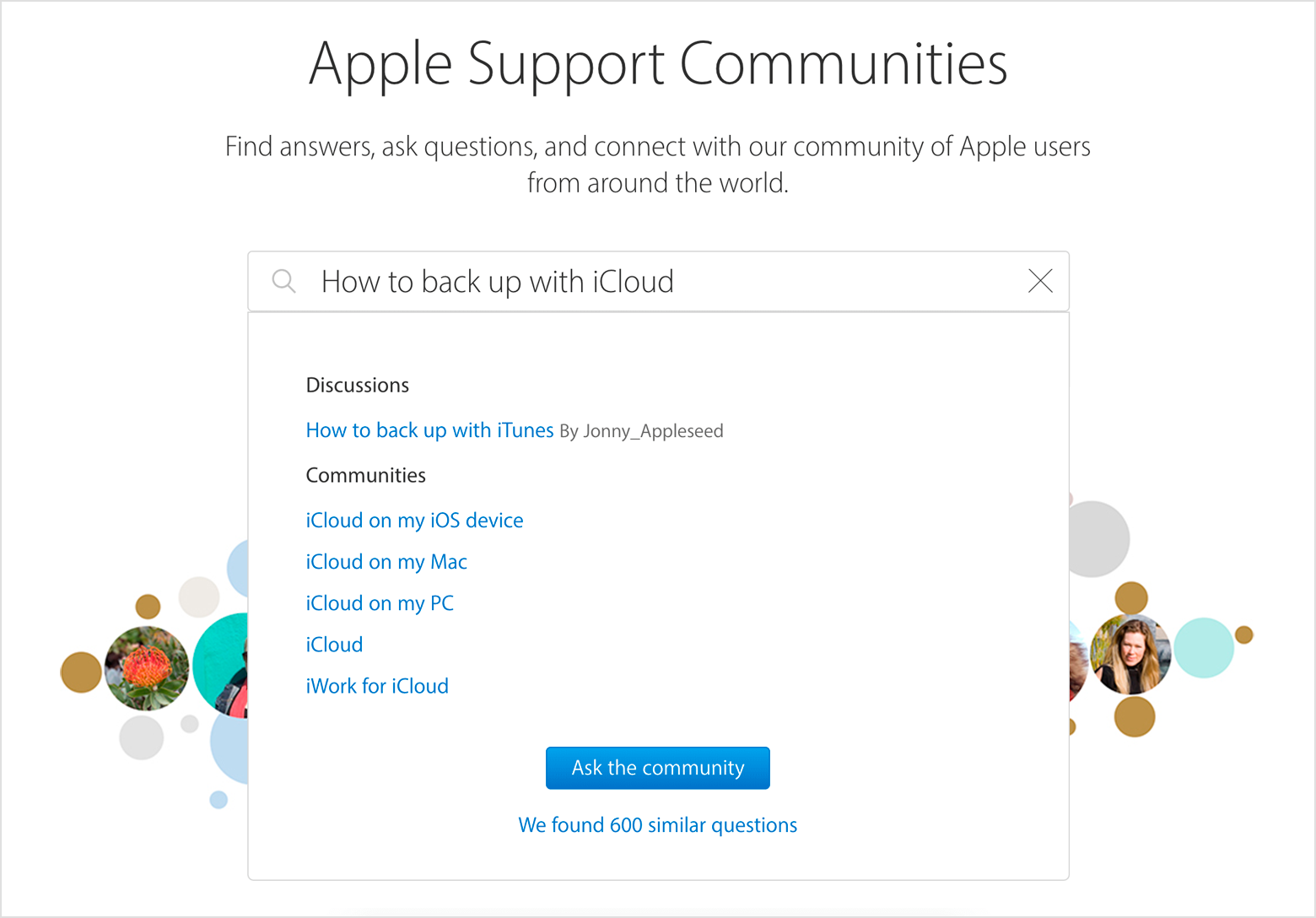Clear the search field with the X icon
Image resolution: width=1316 pixels, height=918 pixels.
(1040, 281)
